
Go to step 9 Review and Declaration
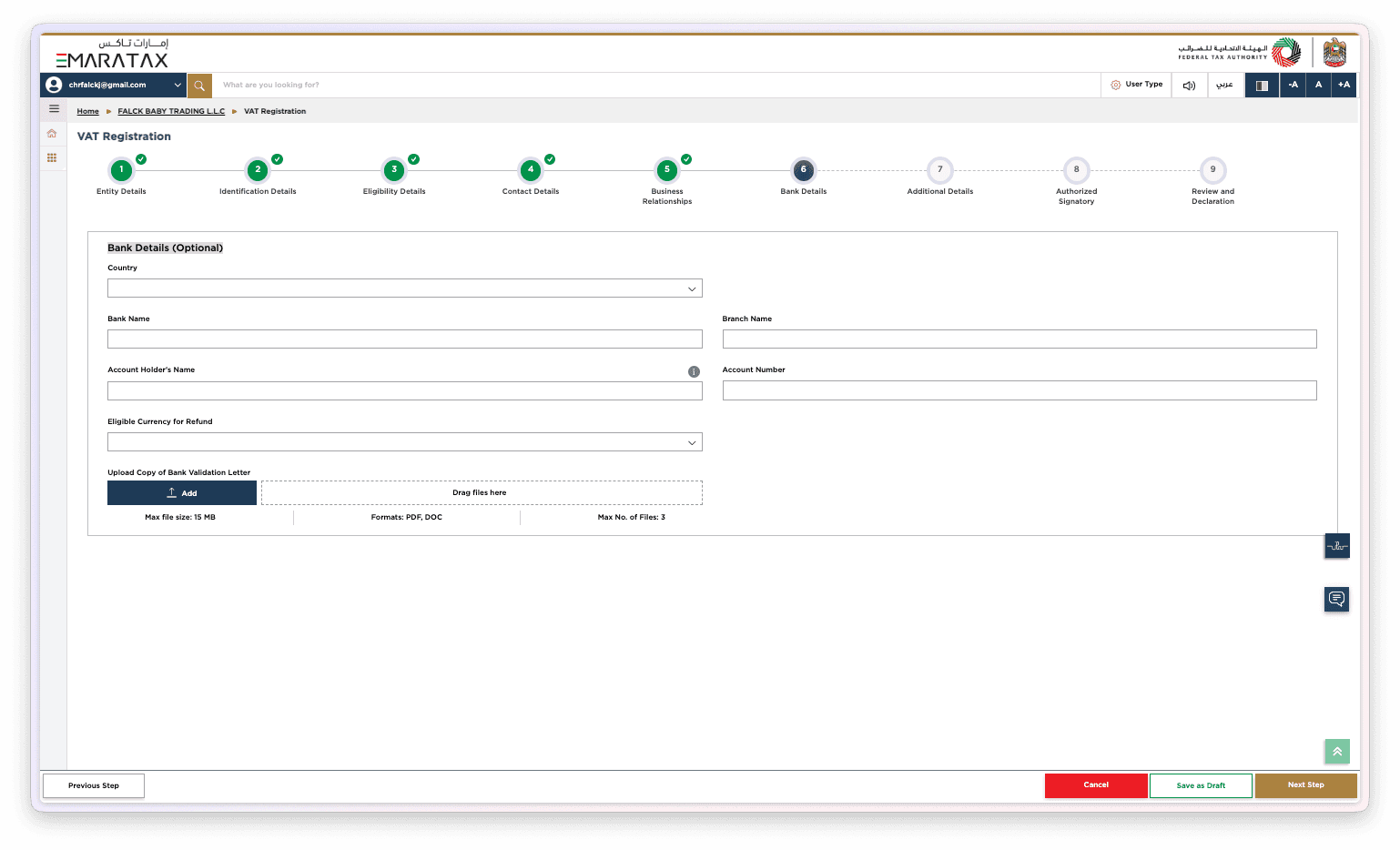click(1212, 170)
